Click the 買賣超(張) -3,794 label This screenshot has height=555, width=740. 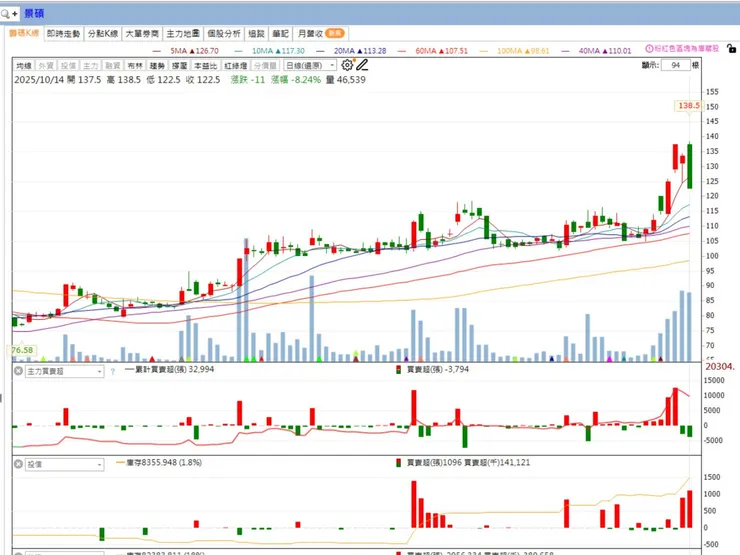(437, 370)
